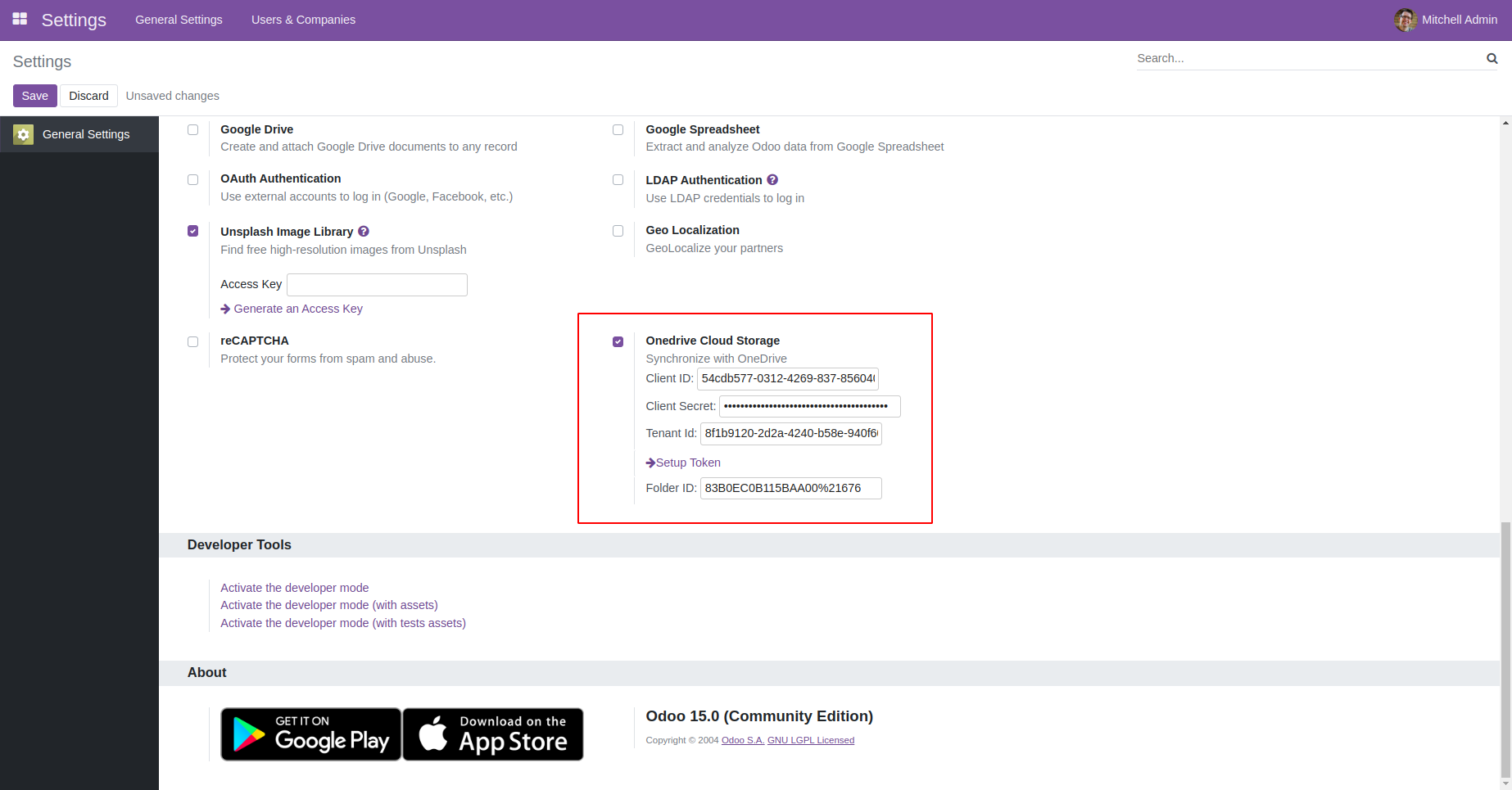The width and height of the screenshot is (1512, 790).
Task: Click the General Settings gear icon in sidebar
Action: click(x=23, y=134)
